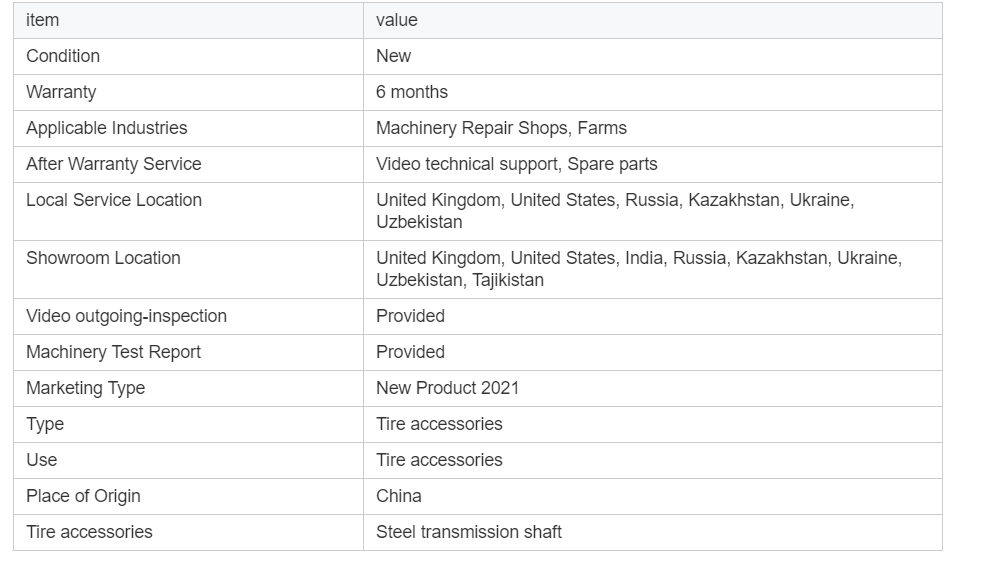Click the 'New' condition value
Viewport: 988px width, 568px height.
click(x=393, y=56)
